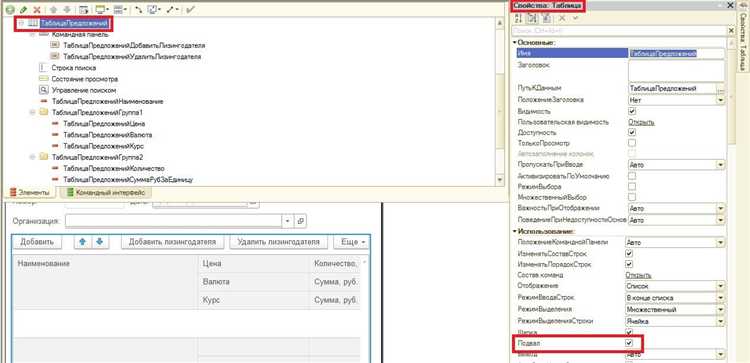Open the РежимВыделенияСтроки dropdown
Viewport: 750px width, 363px height.
pyautogui.click(x=720, y=321)
